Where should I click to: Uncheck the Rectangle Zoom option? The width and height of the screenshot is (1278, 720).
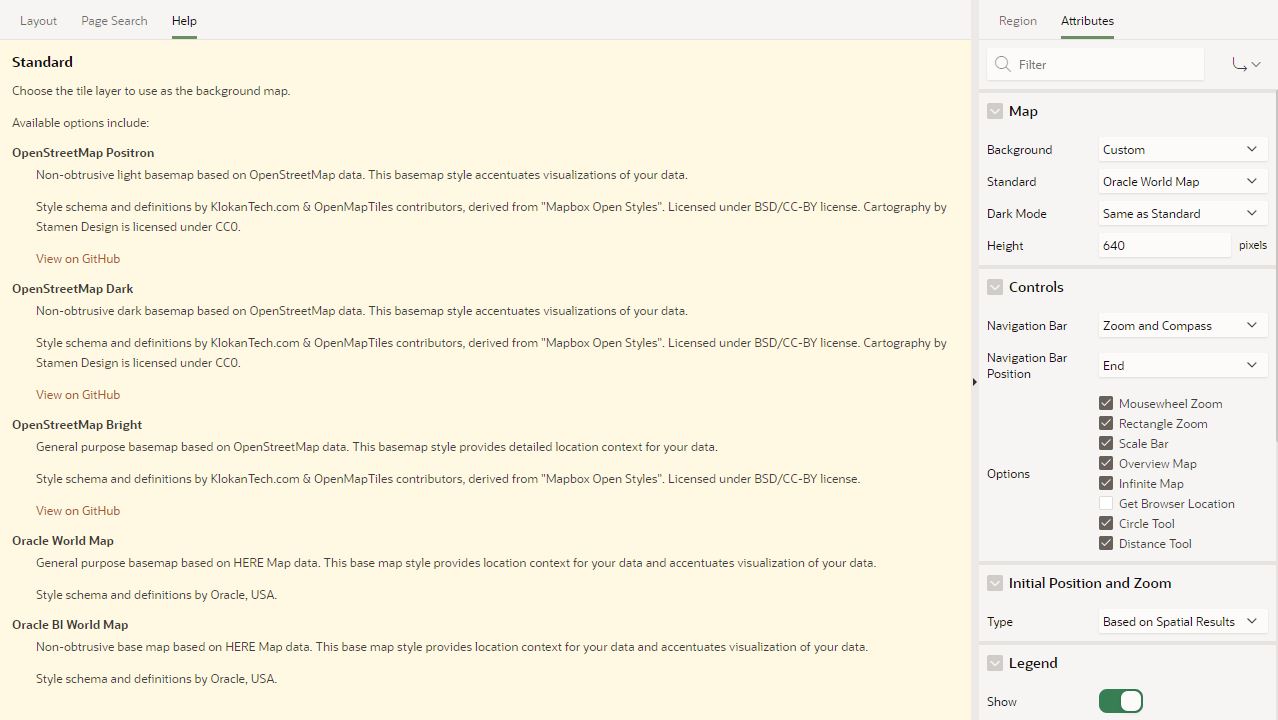pyautogui.click(x=1106, y=423)
